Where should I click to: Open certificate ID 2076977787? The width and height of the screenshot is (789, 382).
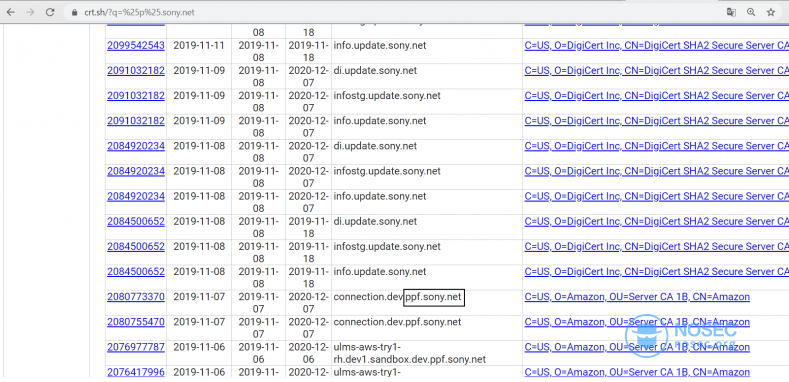pyautogui.click(x=136, y=347)
